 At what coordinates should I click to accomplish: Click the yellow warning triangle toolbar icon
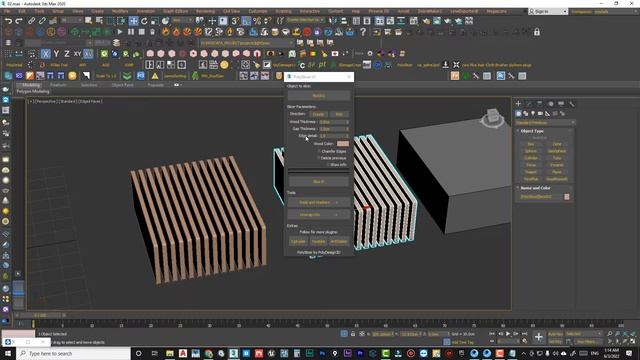pyautogui.click(x=155, y=76)
